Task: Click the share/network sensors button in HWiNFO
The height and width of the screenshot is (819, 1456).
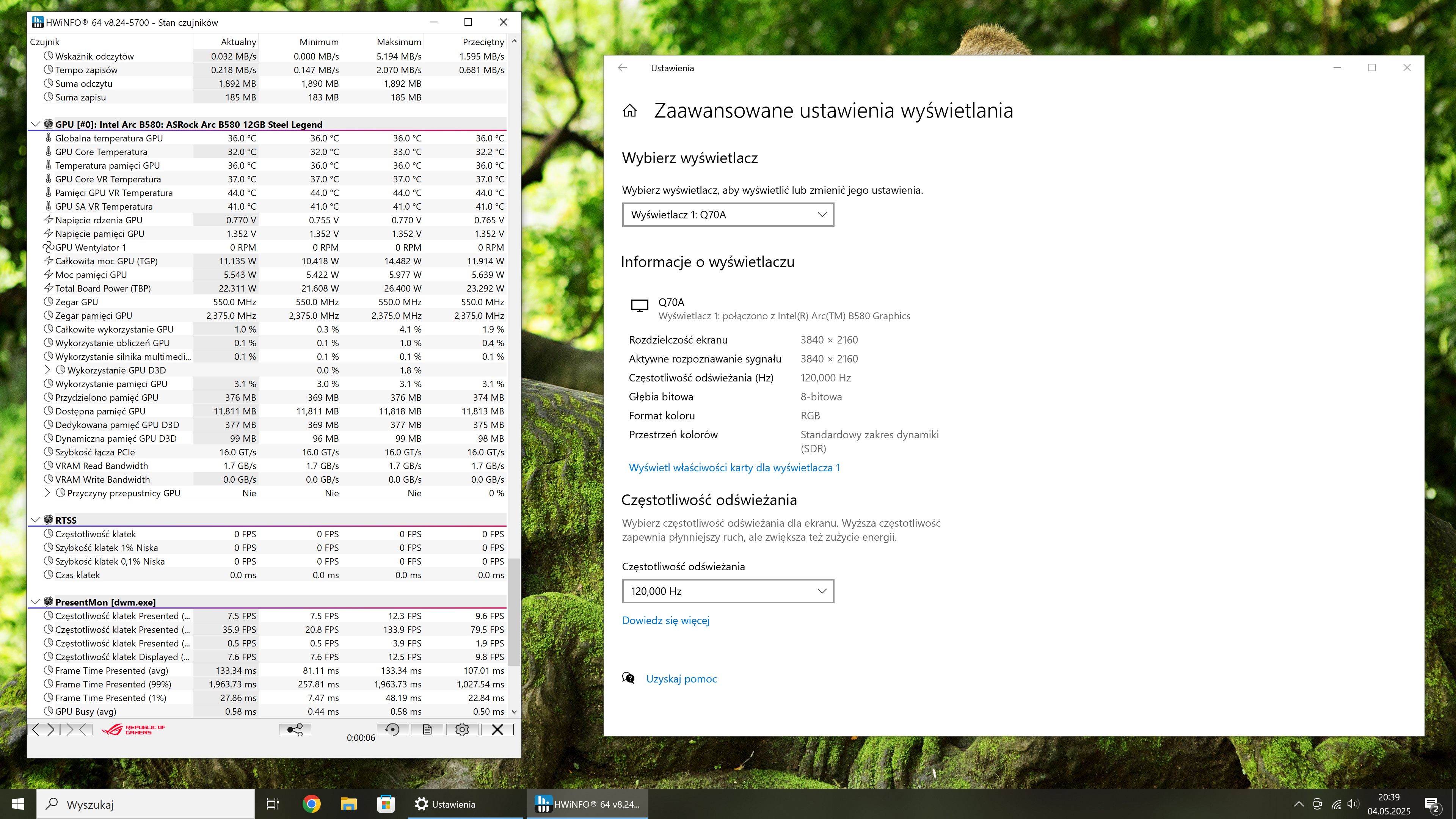Action: pyautogui.click(x=295, y=730)
